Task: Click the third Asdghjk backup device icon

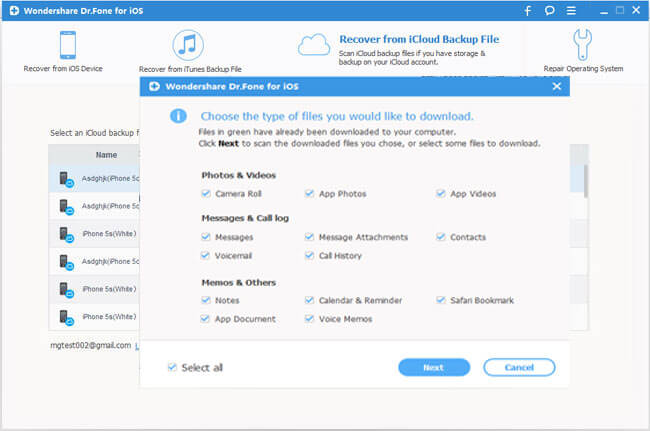Action: point(66,262)
